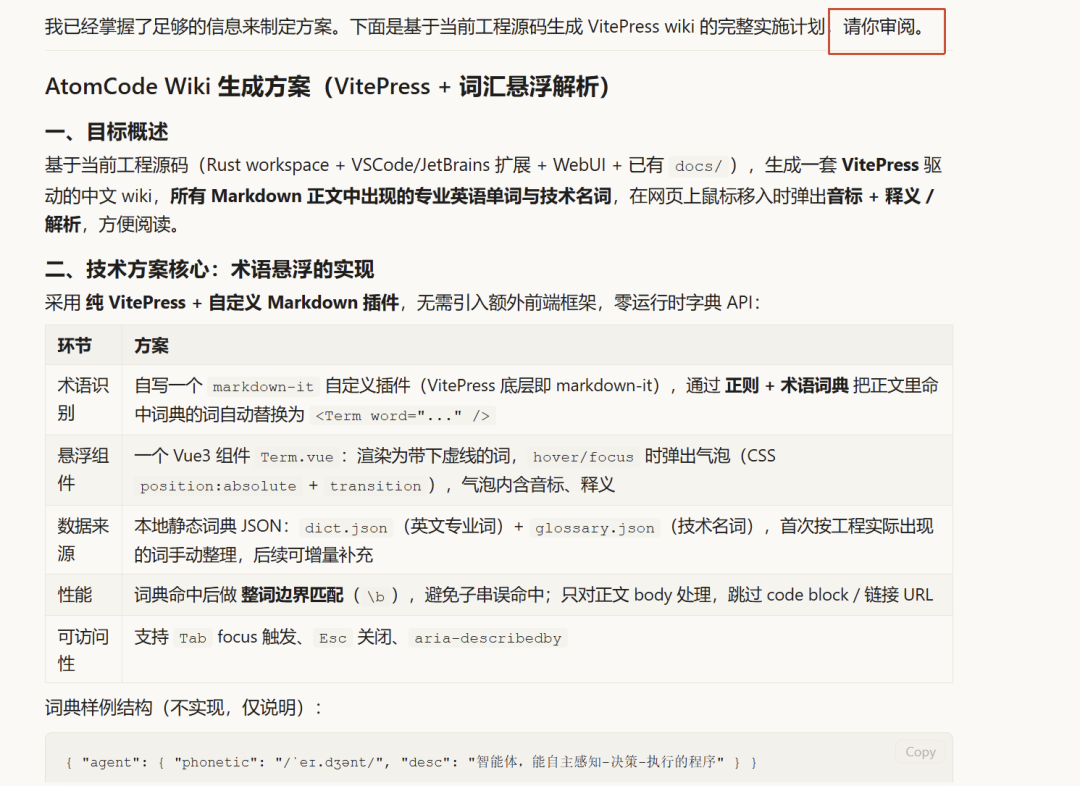The height and width of the screenshot is (786, 1080).
Task: Click the line '词典样例结构（不实现，仅说明）：'
Action: (183, 707)
